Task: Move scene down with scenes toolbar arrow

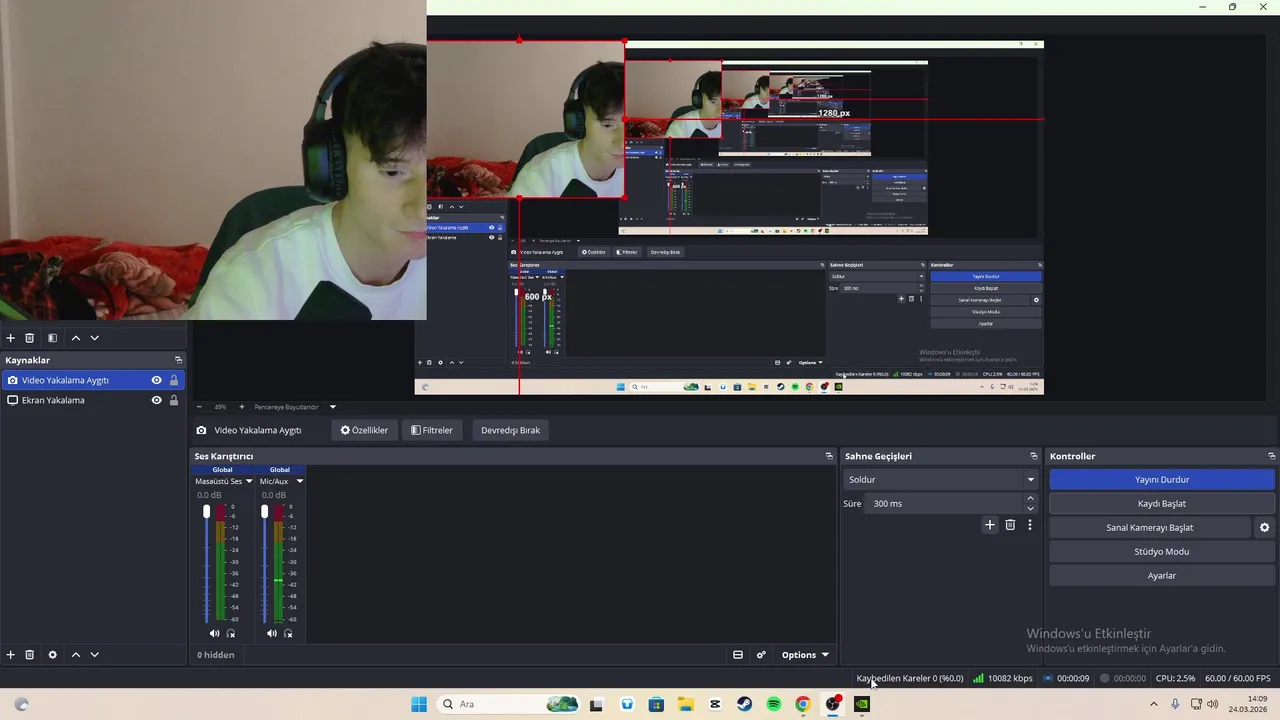Action: tap(95, 338)
